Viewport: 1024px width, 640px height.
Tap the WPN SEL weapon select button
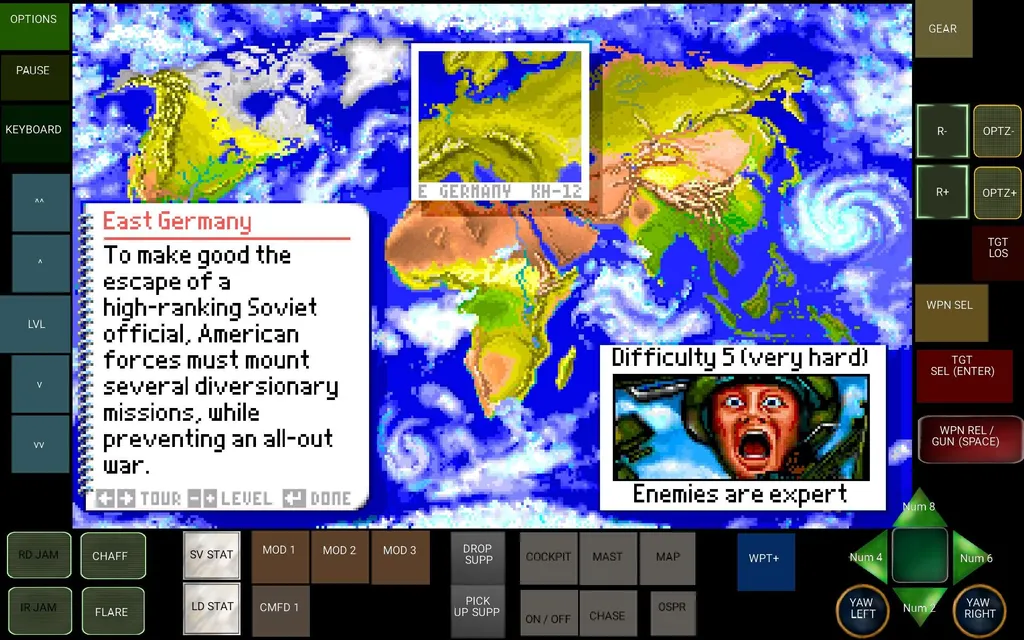click(x=951, y=313)
